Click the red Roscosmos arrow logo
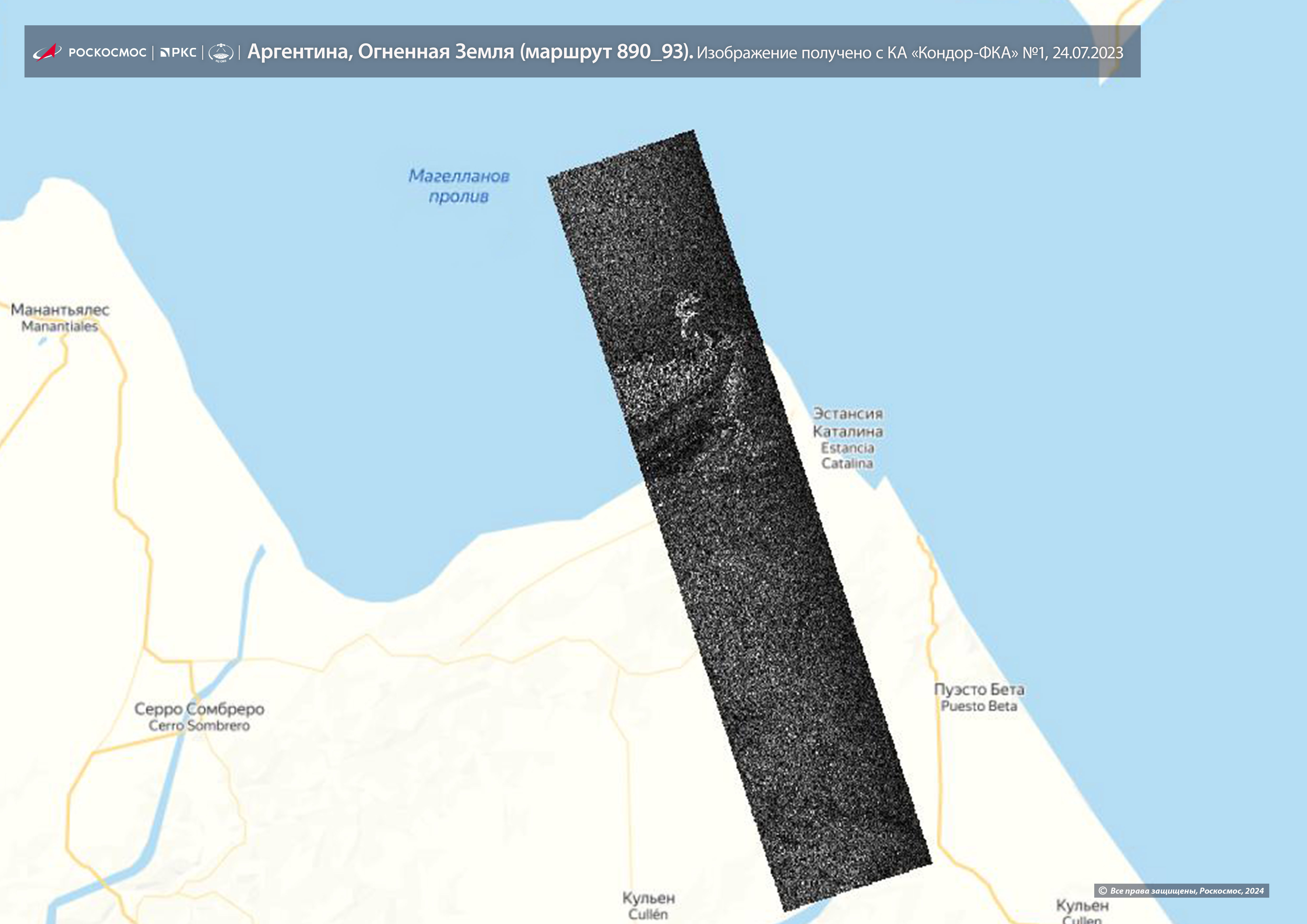The height and width of the screenshot is (924, 1307). pyautogui.click(x=47, y=52)
